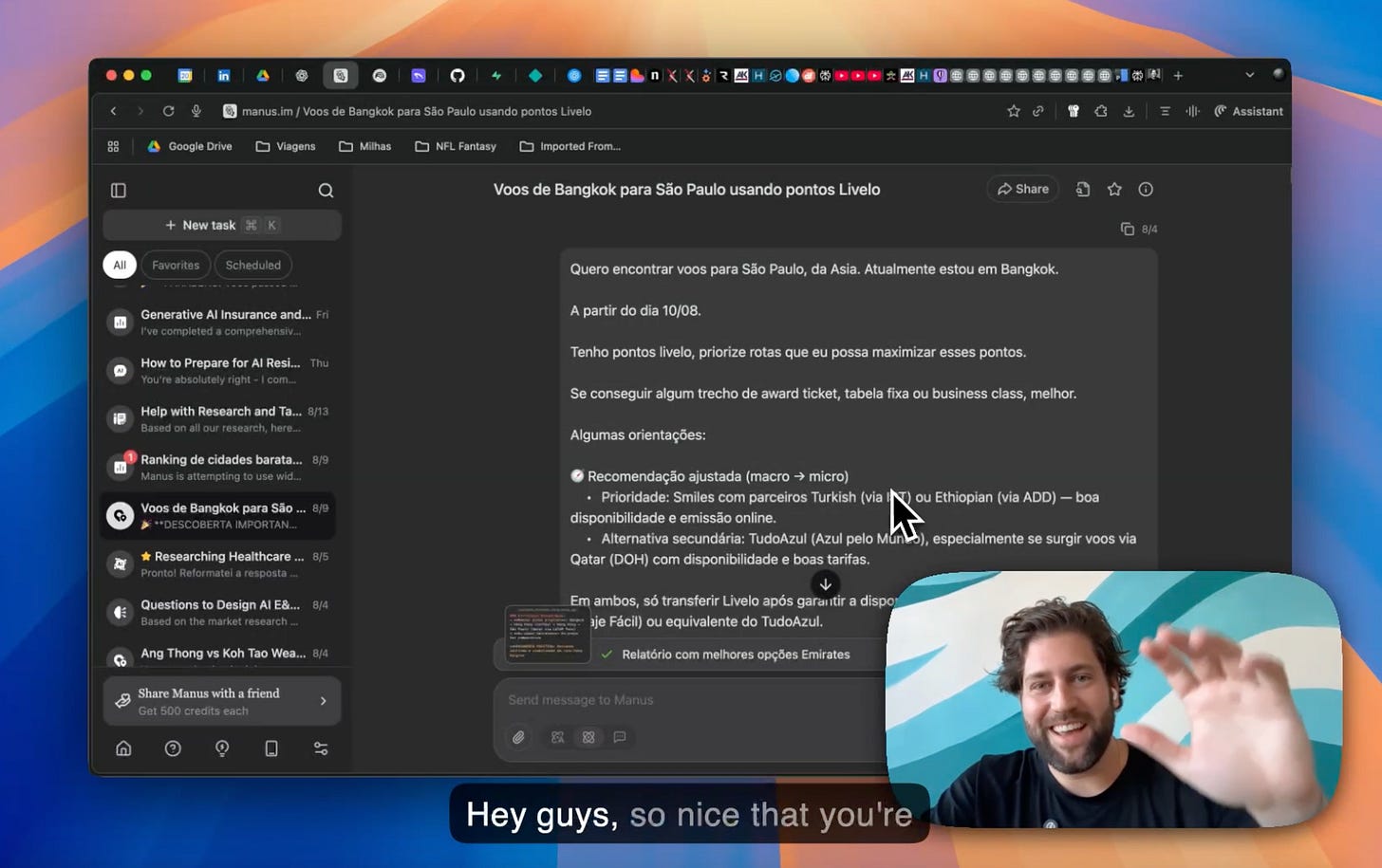Open Google Drive bookmark

[x=190, y=146]
